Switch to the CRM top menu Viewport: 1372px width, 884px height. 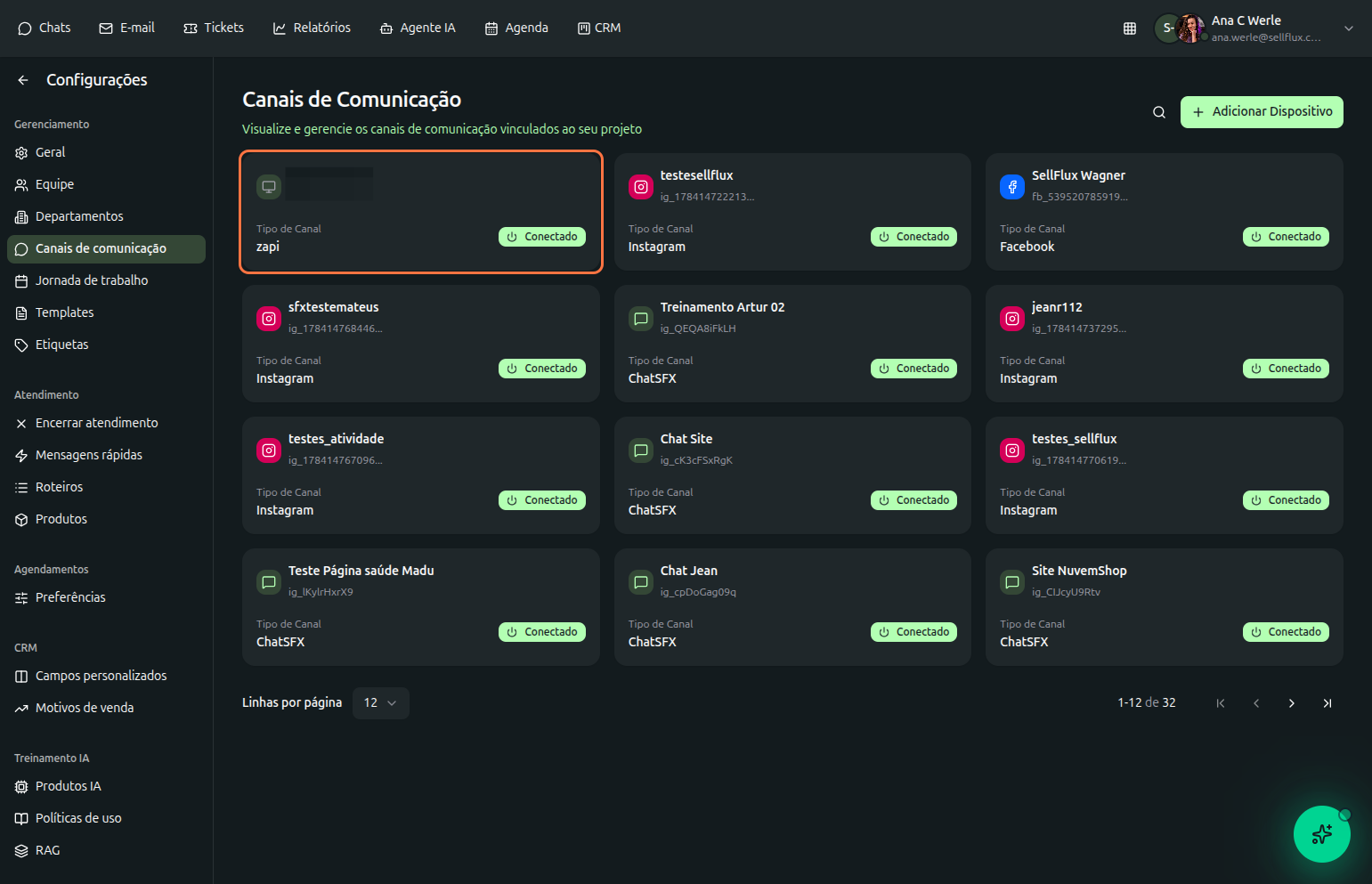click(599, 28)
